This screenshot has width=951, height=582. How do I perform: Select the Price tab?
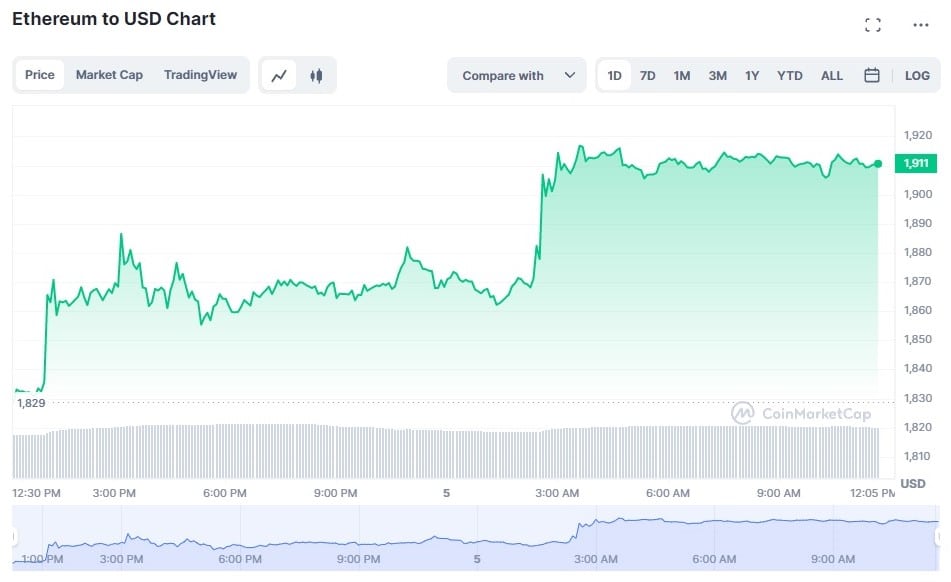click(x=40, y=75)
